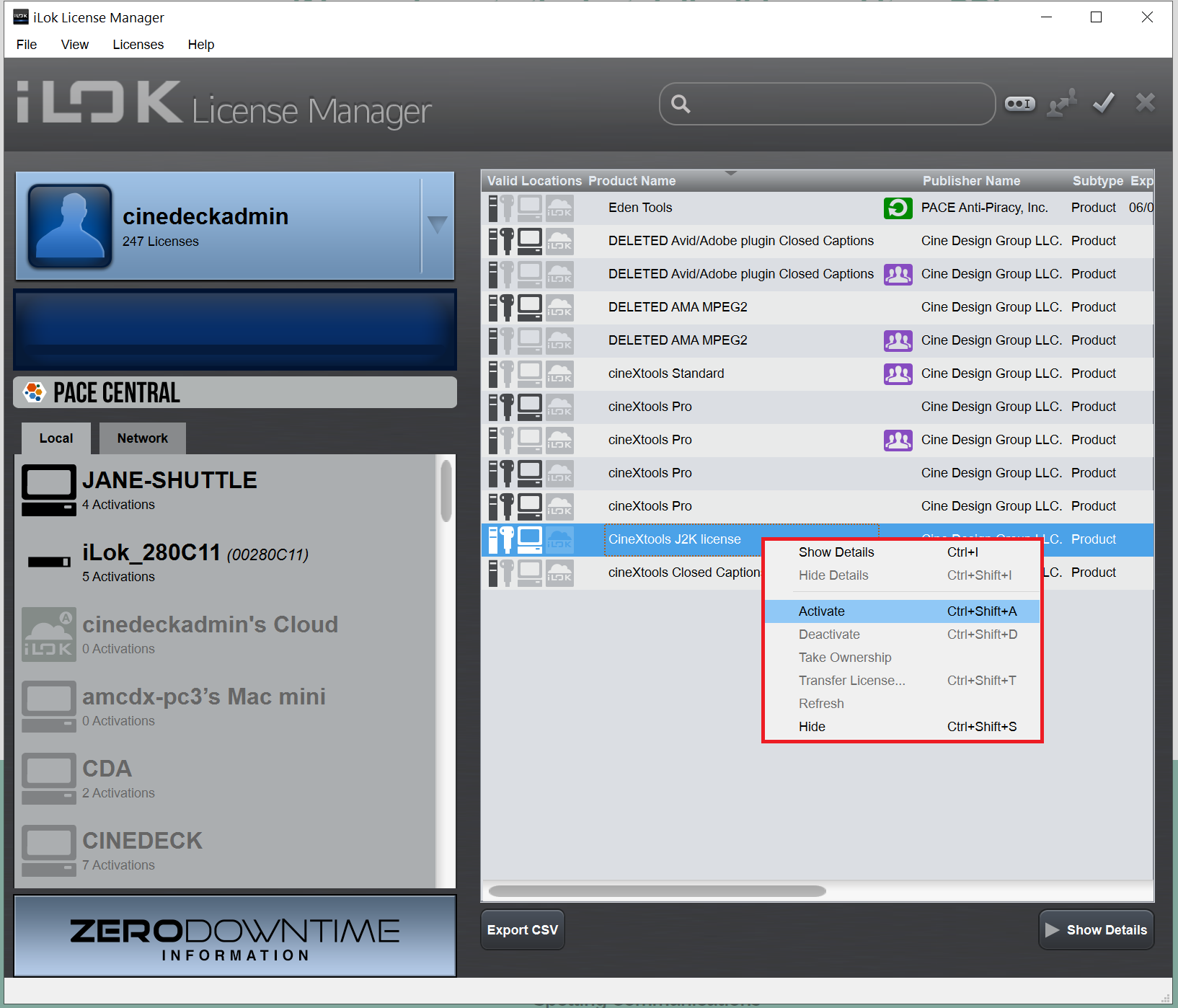
Task: Click the blue banner panel under account
Action: 235,330
